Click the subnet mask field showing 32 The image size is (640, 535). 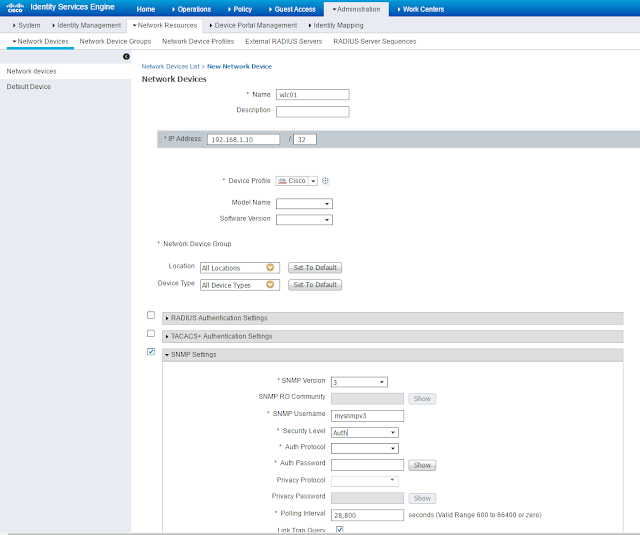click(305, 139)
